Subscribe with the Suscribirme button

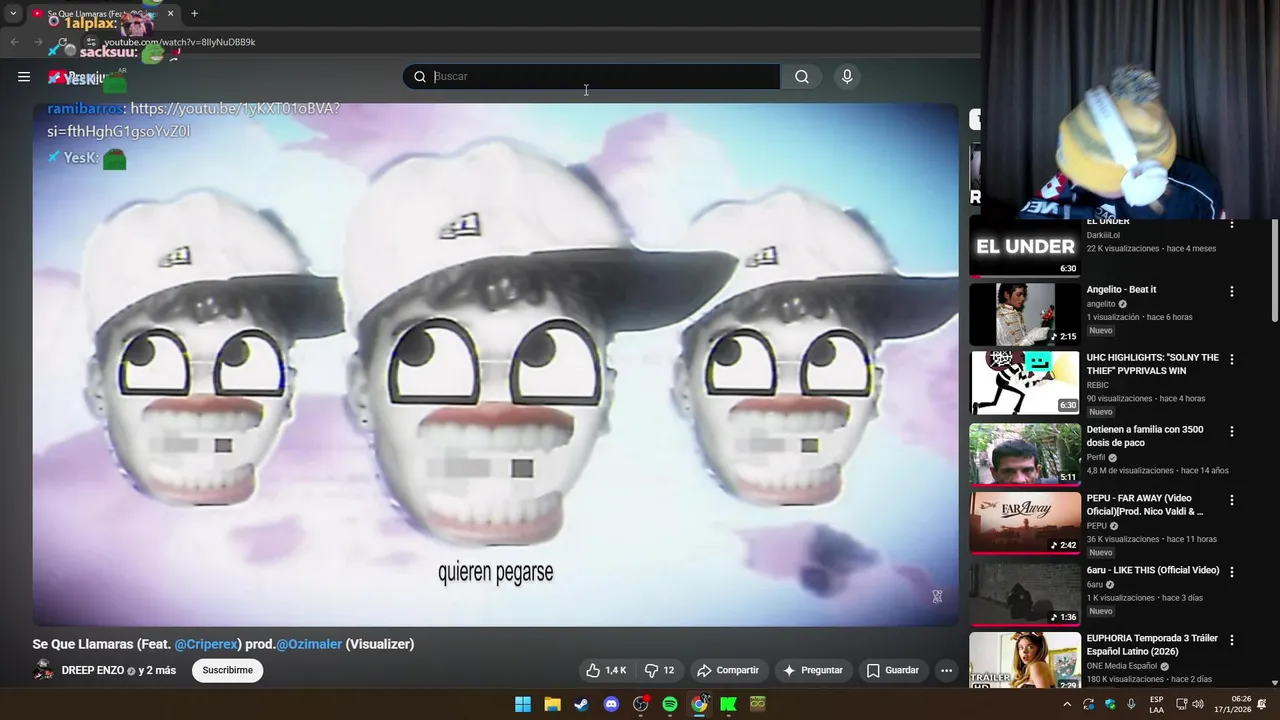point(228,670)
